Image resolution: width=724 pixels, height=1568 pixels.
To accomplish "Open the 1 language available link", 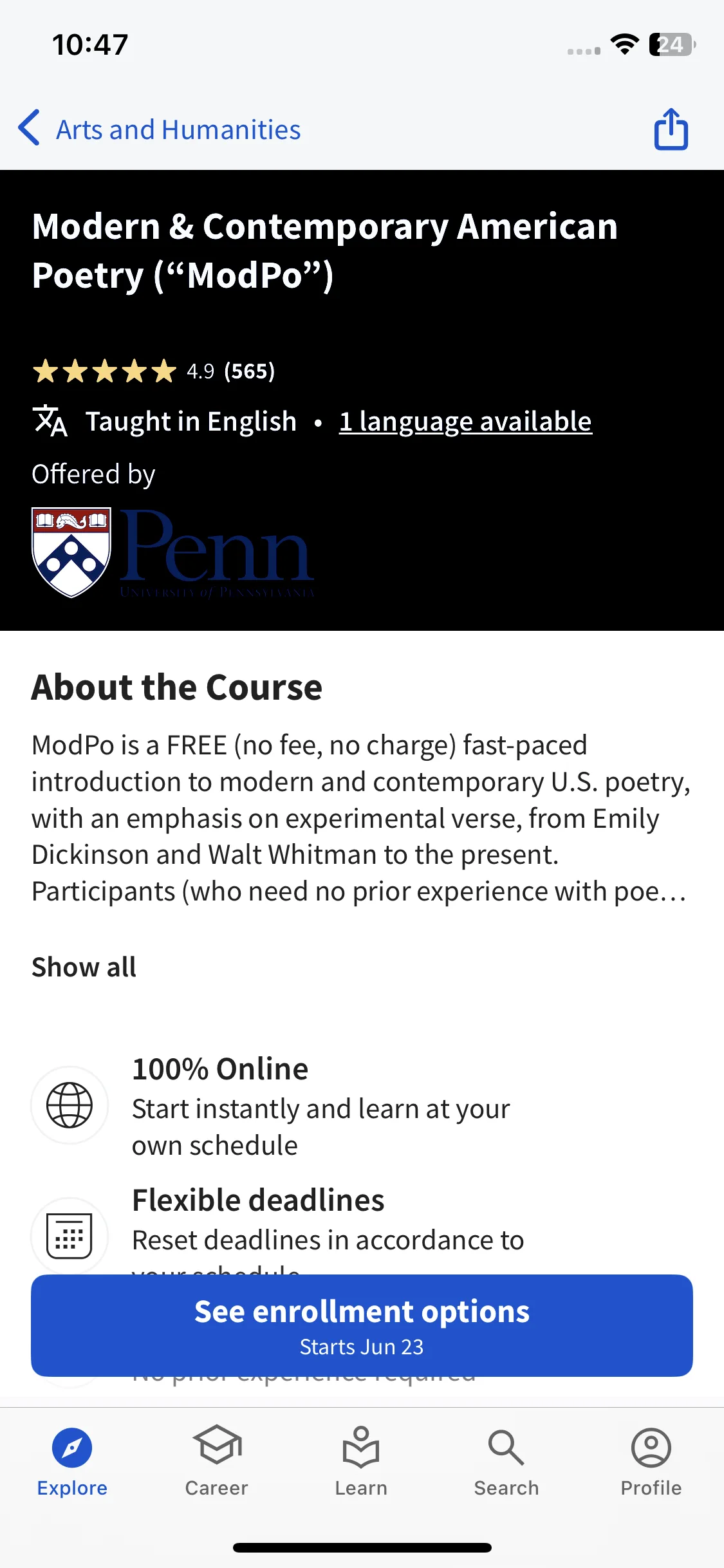I will [x=465, y=422].
